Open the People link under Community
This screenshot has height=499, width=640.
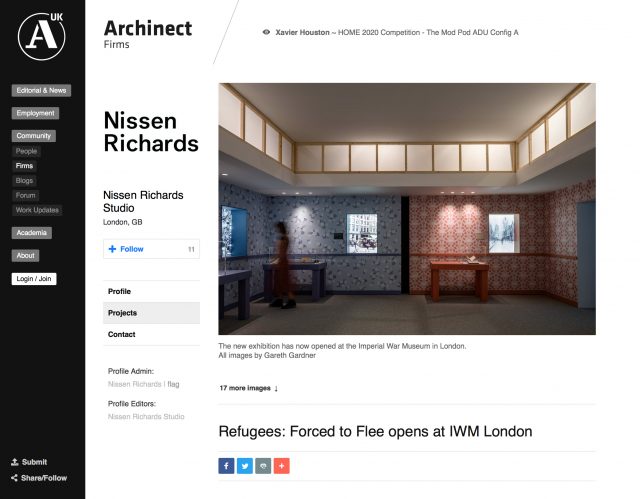click(26, 151)
